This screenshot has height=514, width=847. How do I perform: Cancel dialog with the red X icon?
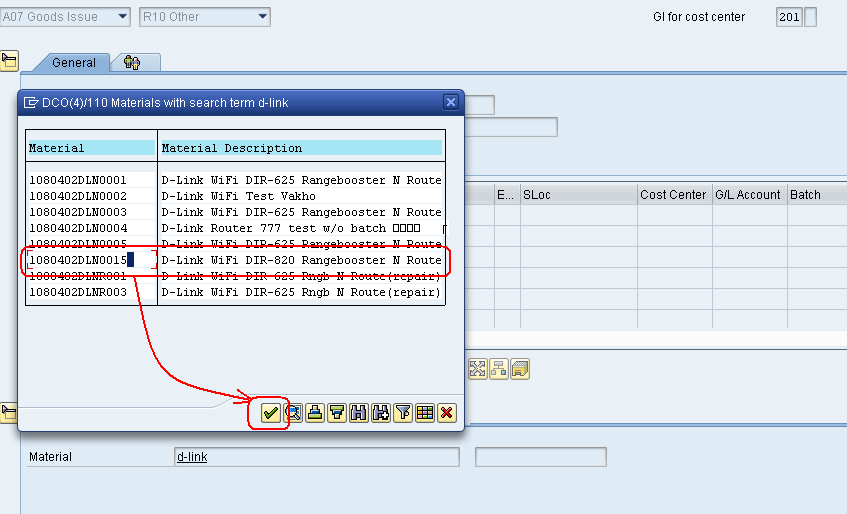click(446, 413)
